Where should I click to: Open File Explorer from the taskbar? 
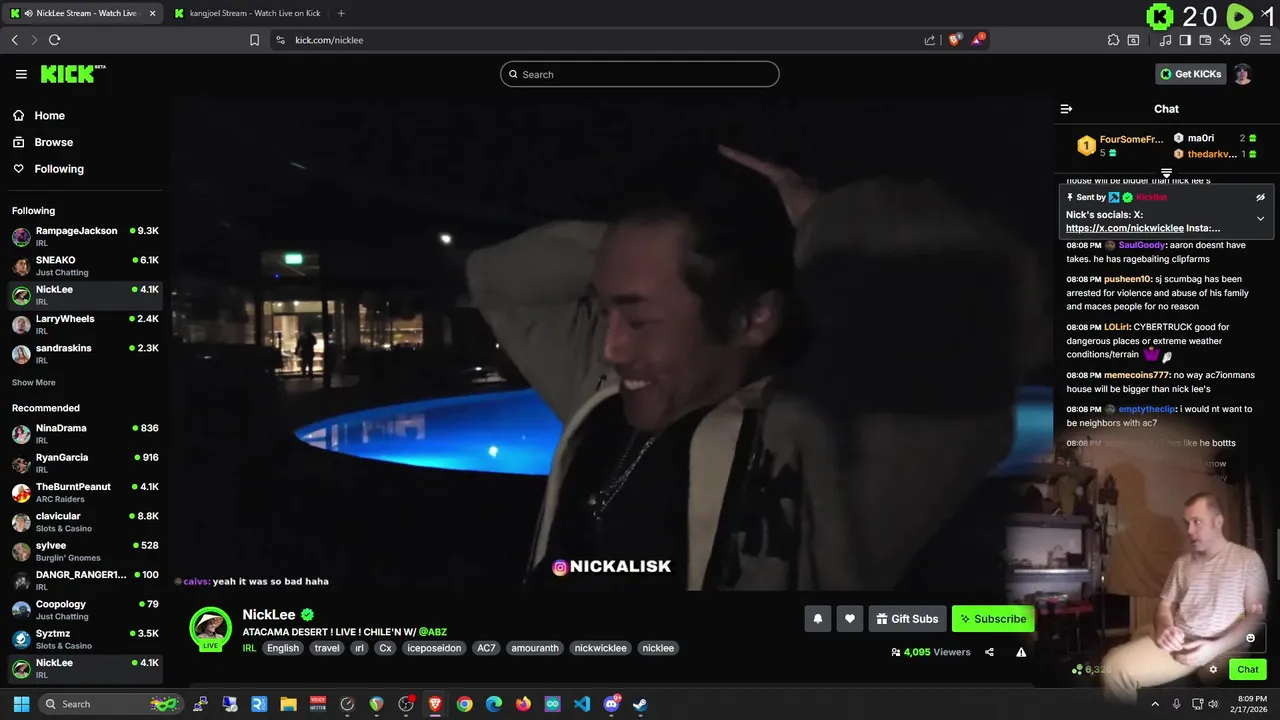288,704
